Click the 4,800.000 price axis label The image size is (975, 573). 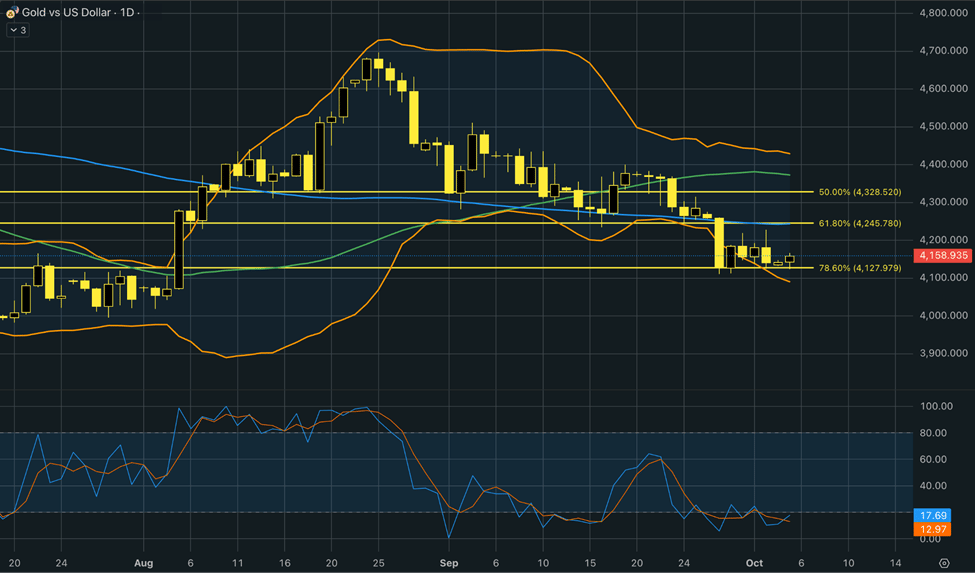(943, 12)
